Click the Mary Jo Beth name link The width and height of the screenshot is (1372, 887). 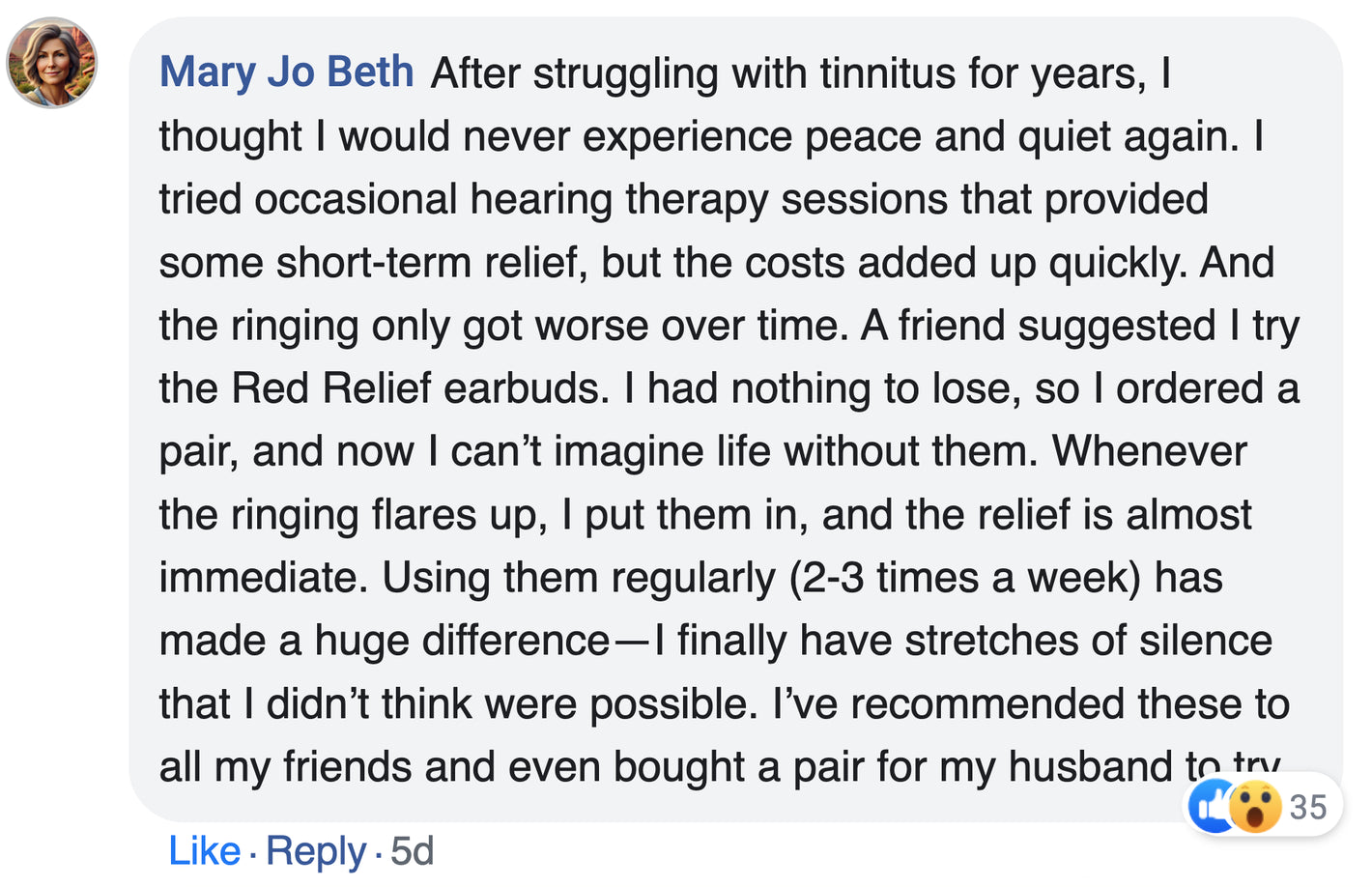[287, 72]
